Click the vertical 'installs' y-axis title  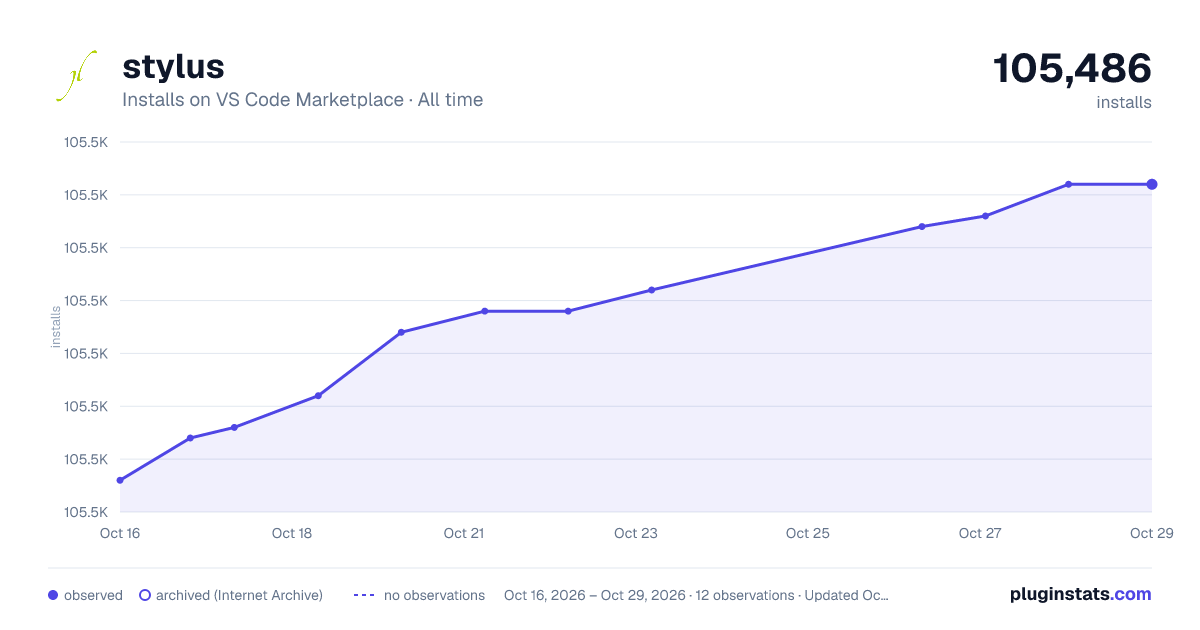[x=56, y=327]
